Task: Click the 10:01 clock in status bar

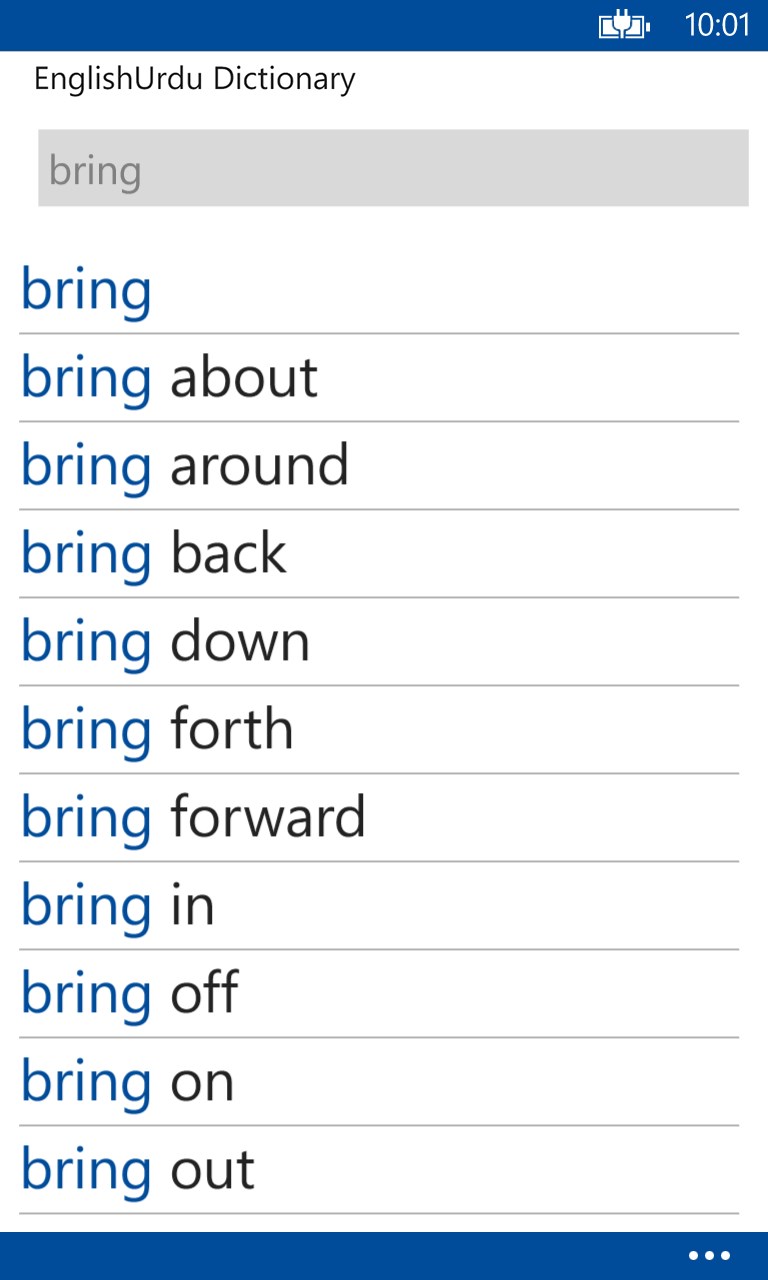Action: [716, 25]
